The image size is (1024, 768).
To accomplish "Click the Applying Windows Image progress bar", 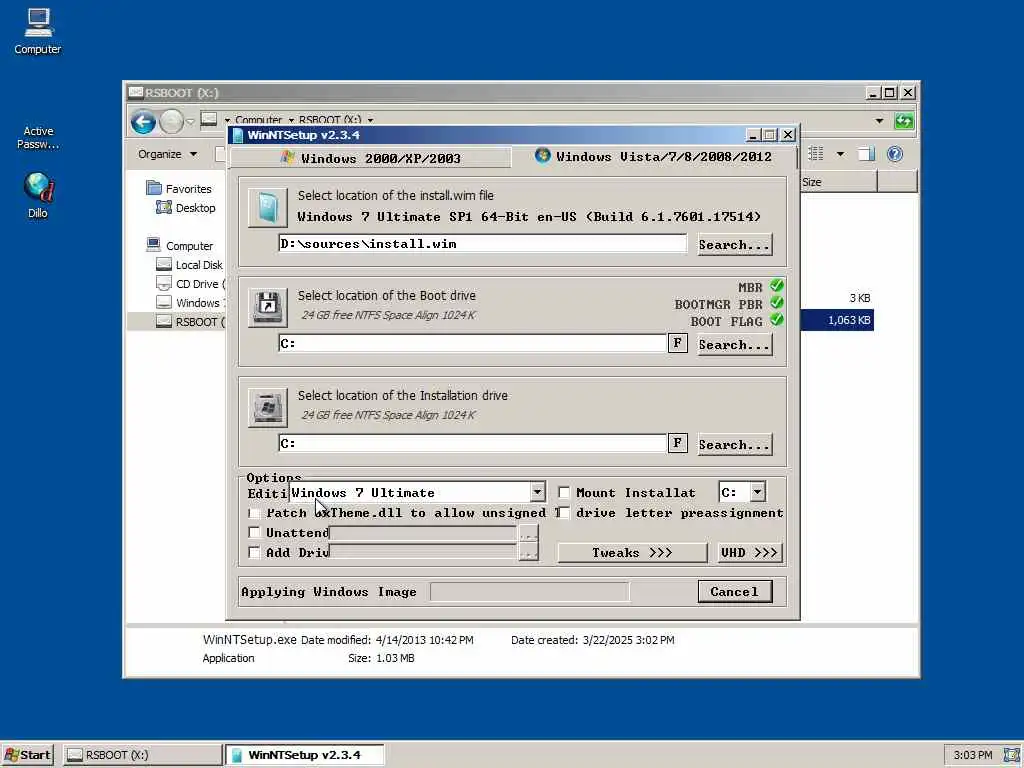I will pos(530,592).
